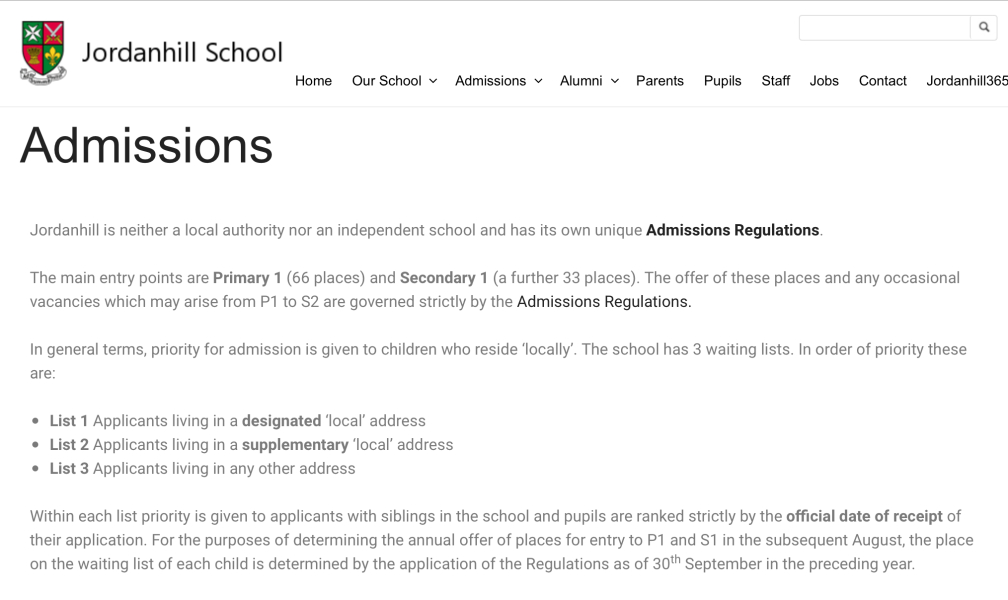This screenshot has height=600, width=1008.
Task: Open the Our School dropdown
Action: [x=388, y=81]
